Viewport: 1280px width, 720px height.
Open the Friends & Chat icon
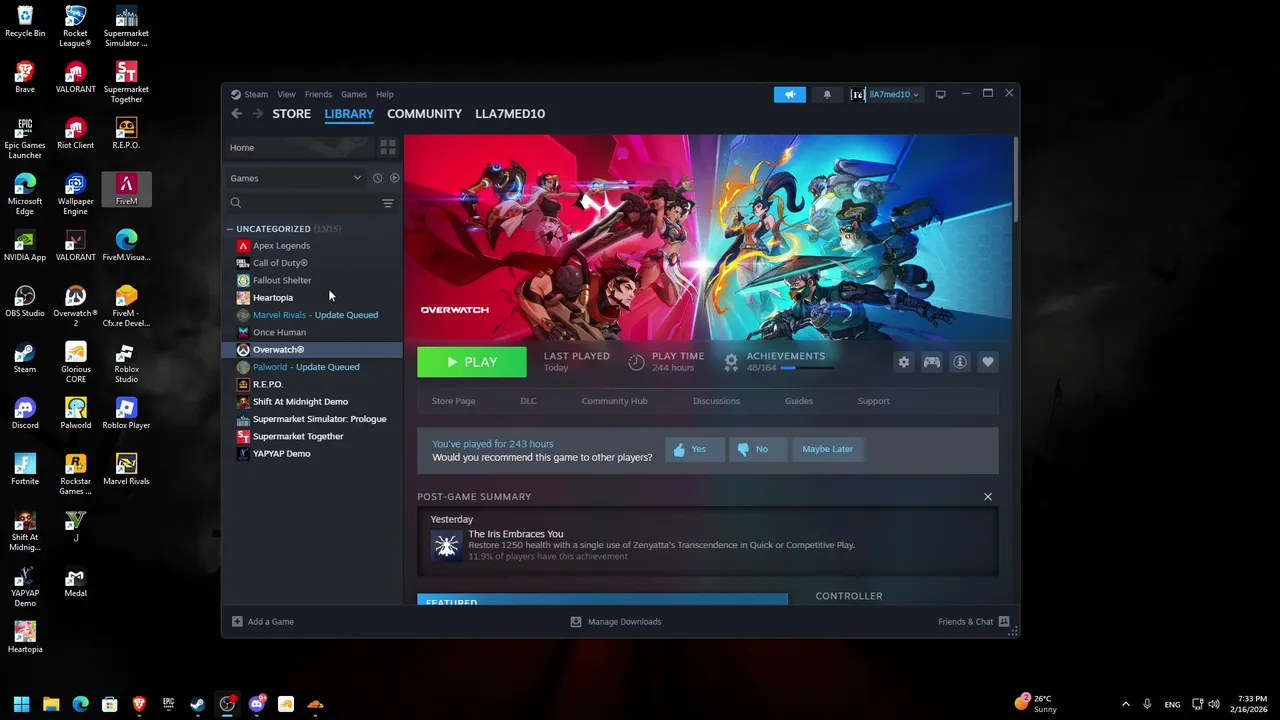[x=1004, y=621]
